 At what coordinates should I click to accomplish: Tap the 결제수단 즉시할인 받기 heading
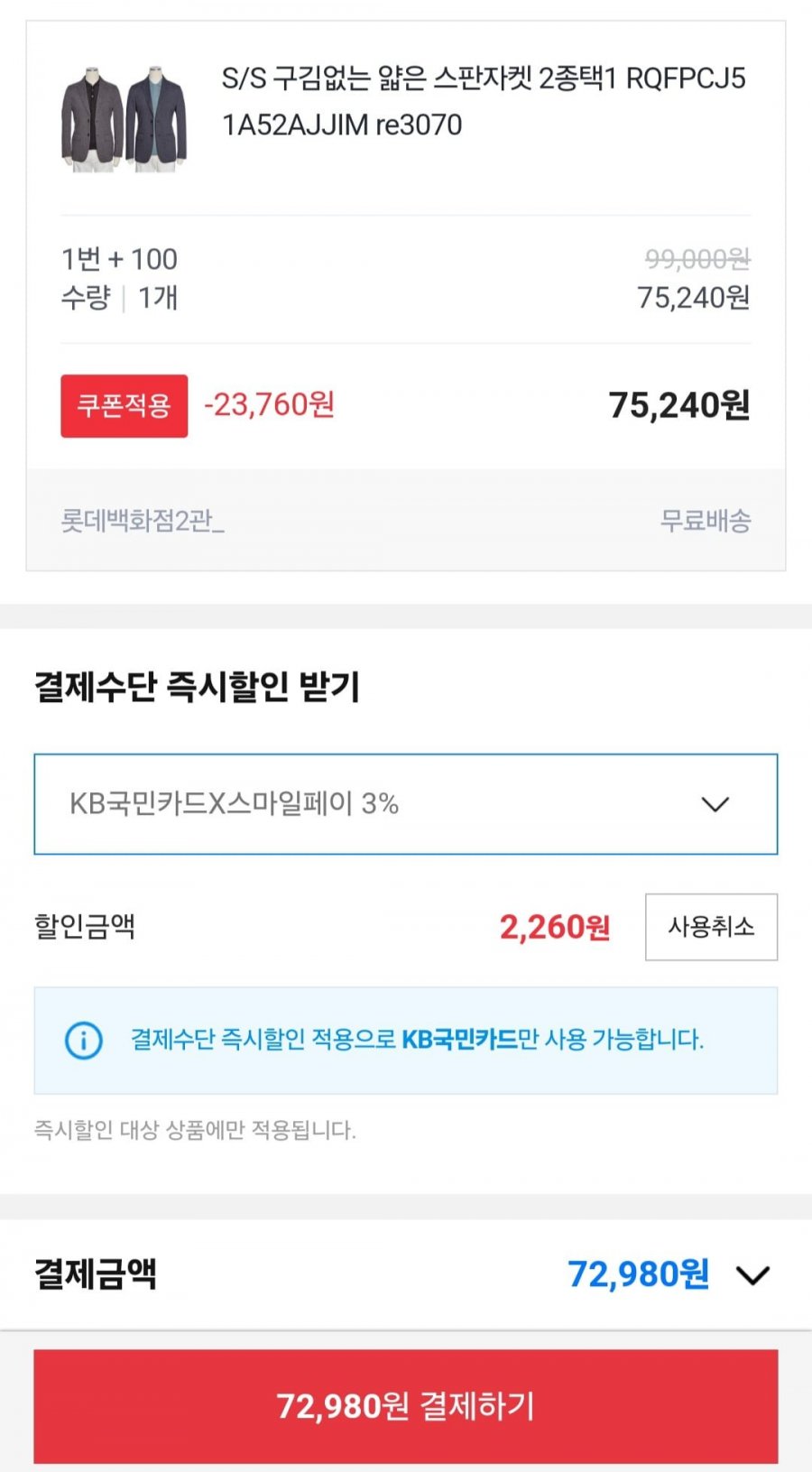(197, 687)
